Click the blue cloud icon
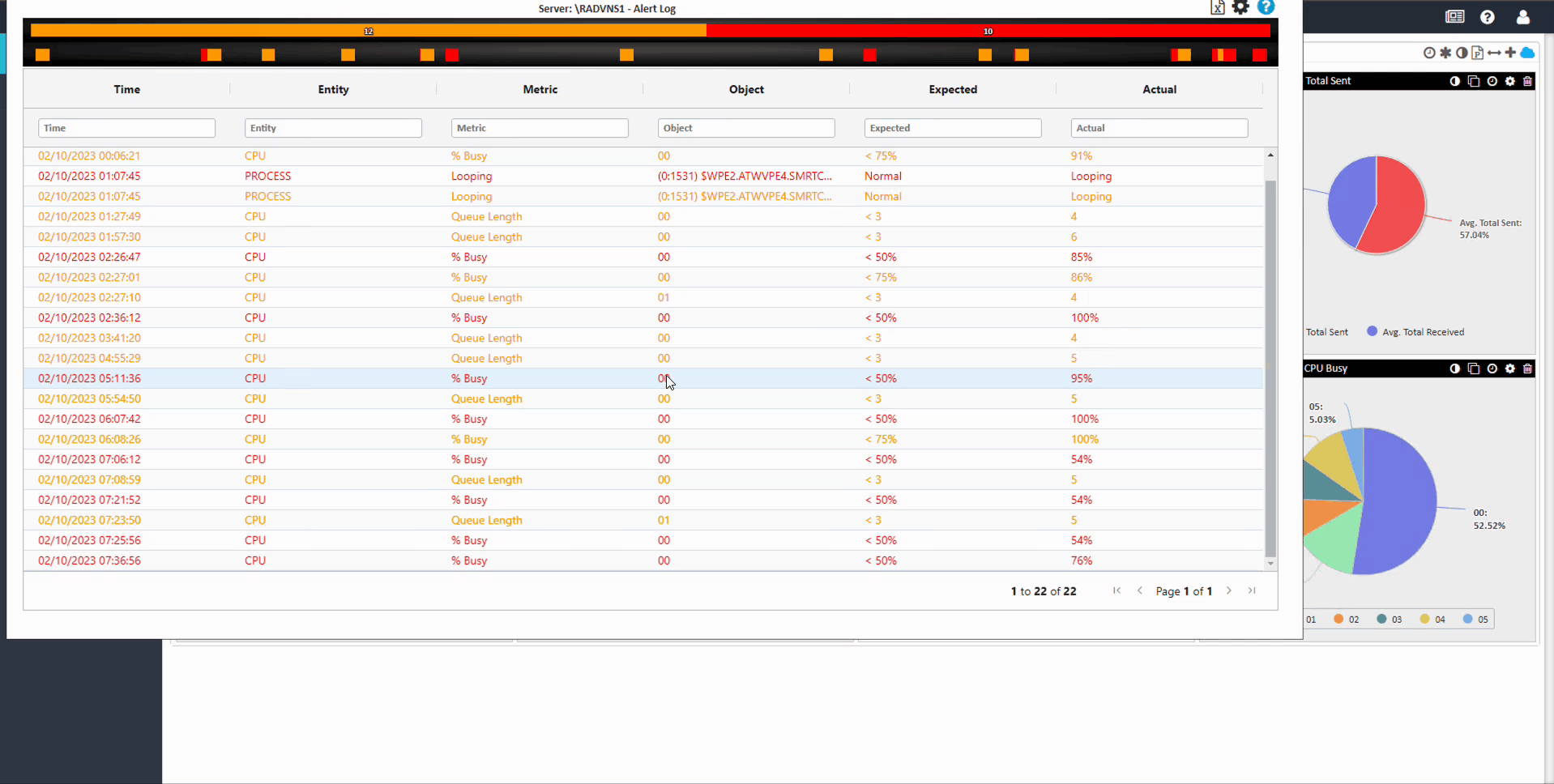Viewport: 1554px width, 784px height. 1527,53
